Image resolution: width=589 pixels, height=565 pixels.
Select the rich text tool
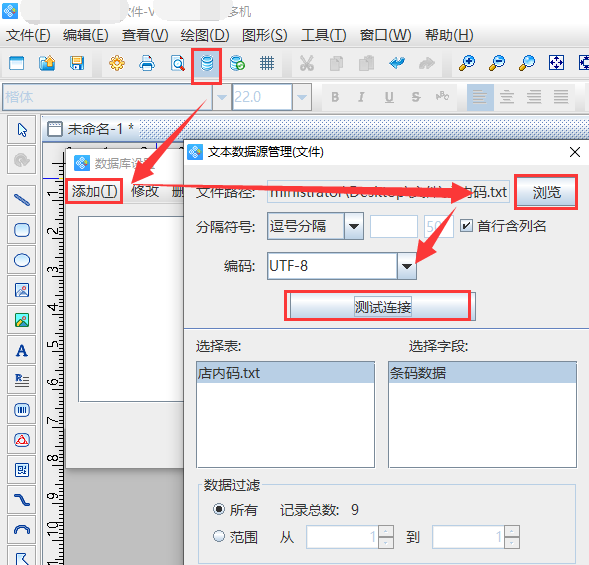[22, 380]
